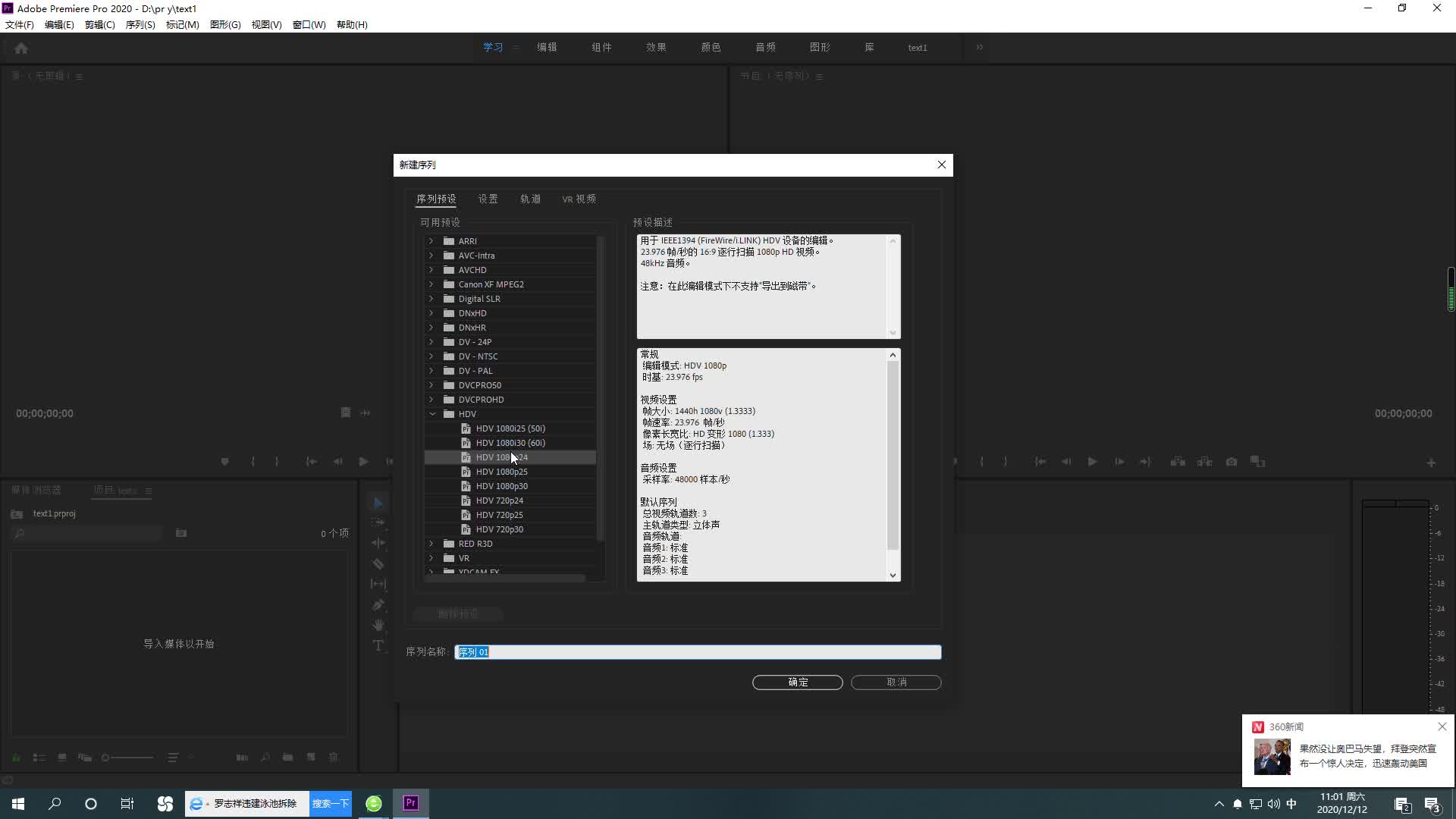This screenshot has height=819, width=1456.
Task: Expand the DV - NTSC preset folder
Action: 431,356
